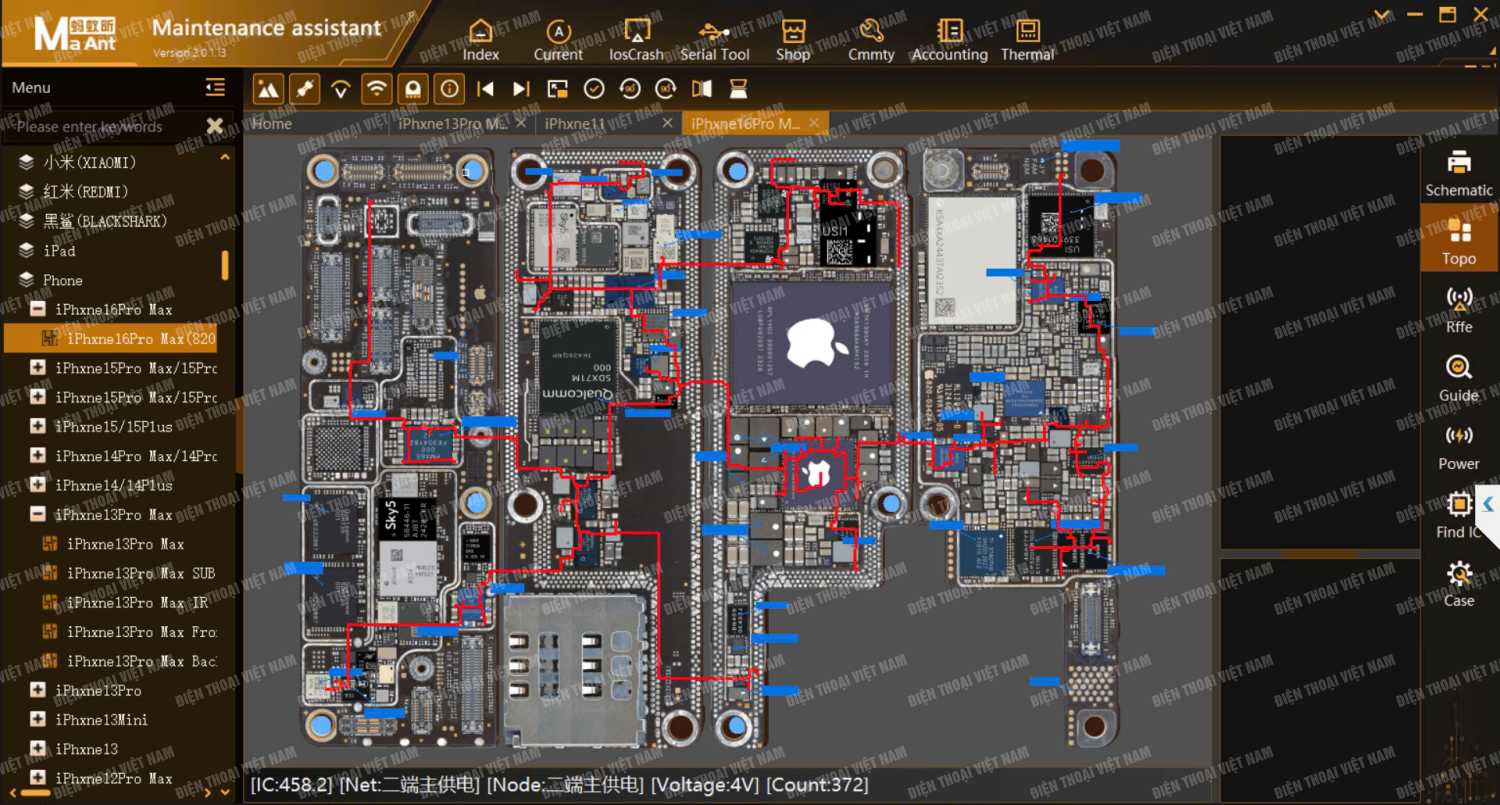Click the [Voltage:4V] status text

(706, 785)
